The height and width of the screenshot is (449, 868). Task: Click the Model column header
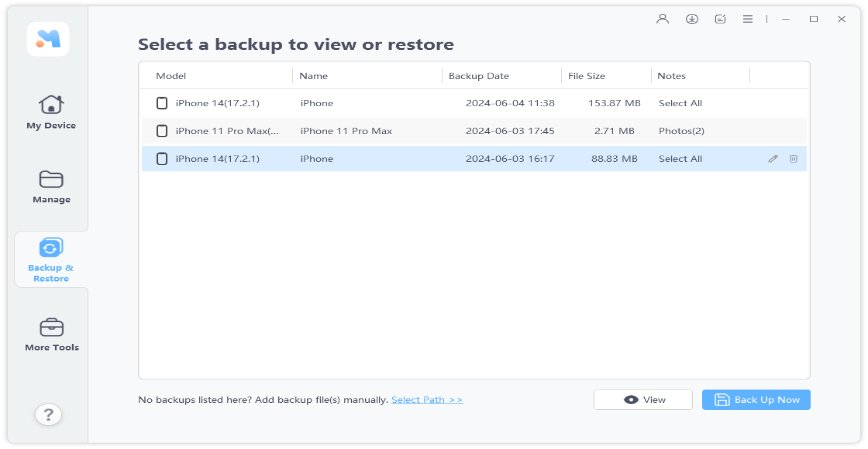[x=171, y=76]
